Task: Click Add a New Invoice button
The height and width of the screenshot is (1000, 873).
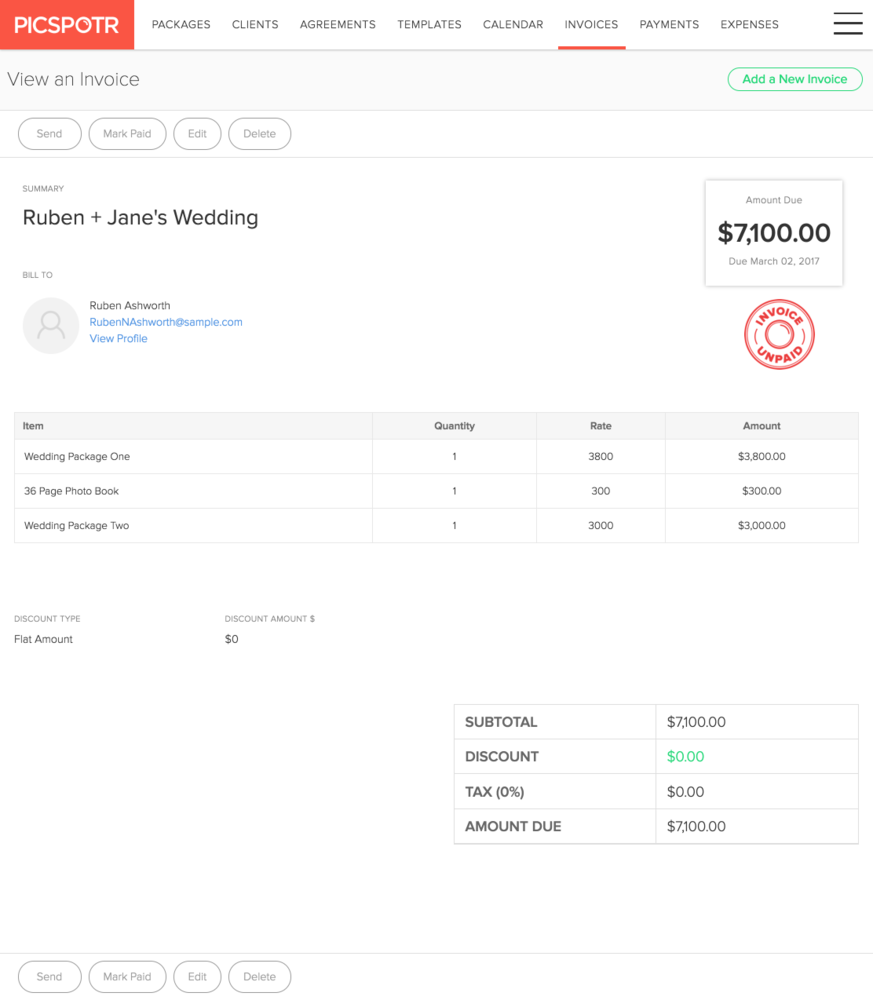Action: coord(795,79)
